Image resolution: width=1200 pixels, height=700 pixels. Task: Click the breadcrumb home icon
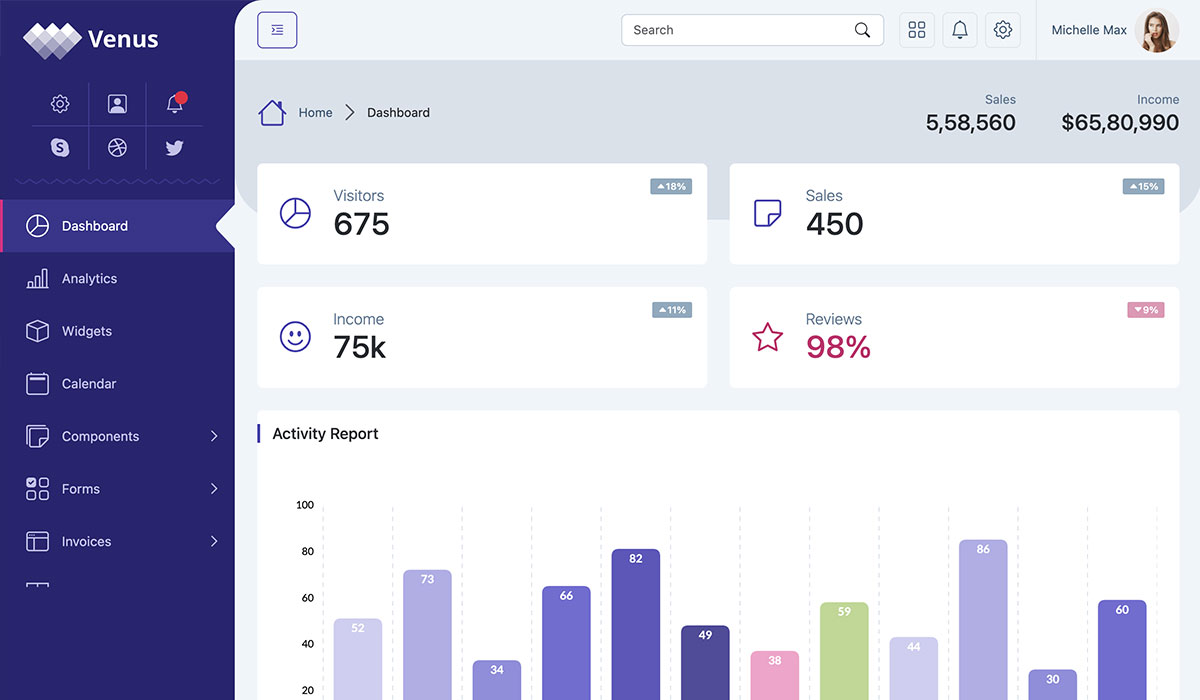pos(272,112)
